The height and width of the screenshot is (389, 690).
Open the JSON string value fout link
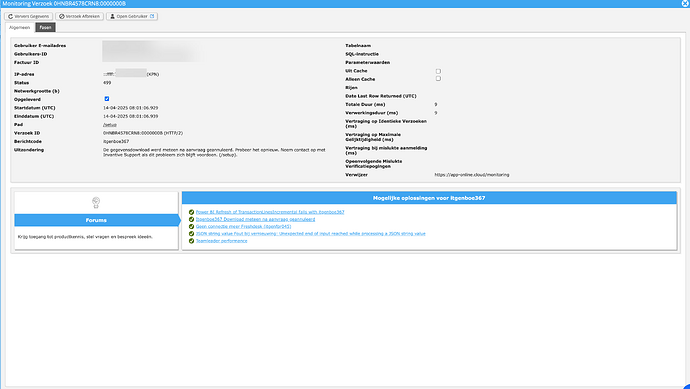point(311,234)
